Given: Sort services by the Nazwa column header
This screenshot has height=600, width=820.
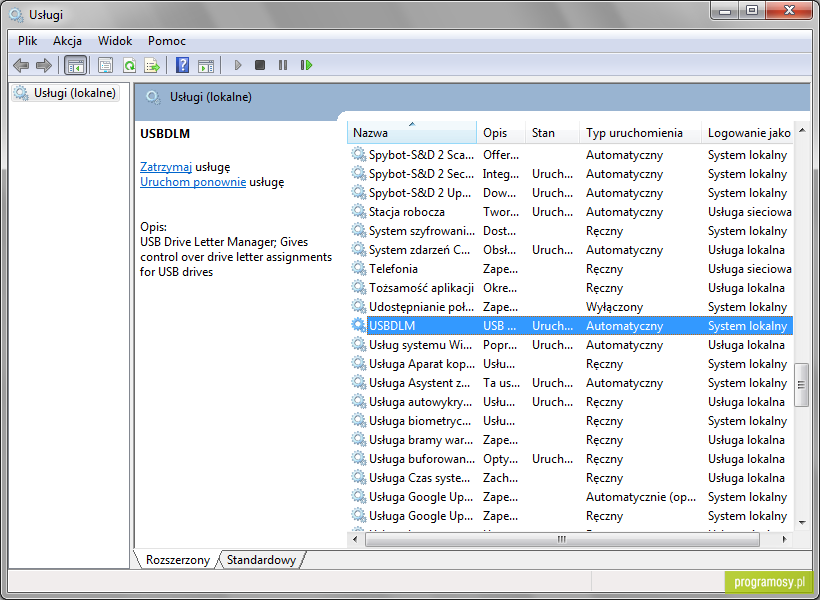Looking at the screenshot, I should [x=412, y=133].
